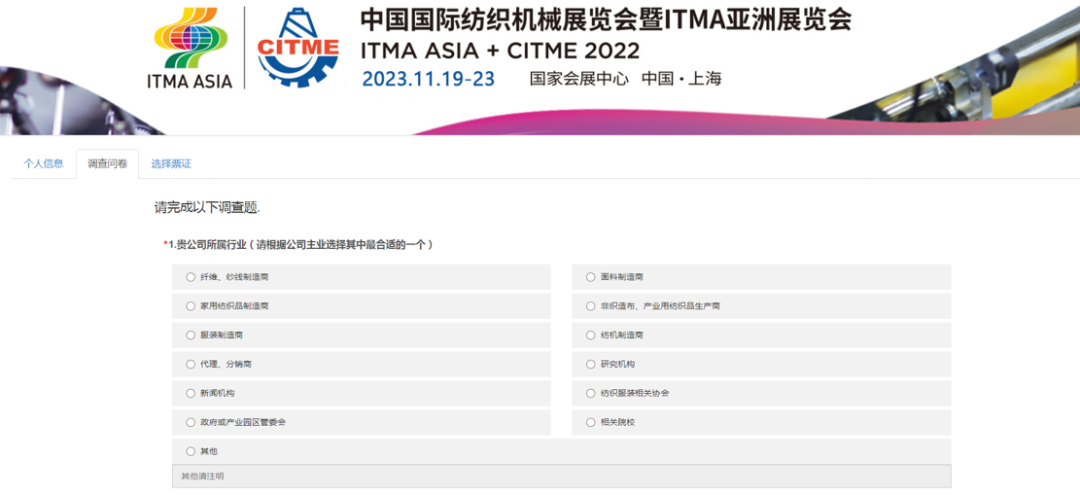Click the exhibition title 中国国际纺织机械展览会 heading
This screenshot has width=1080, height=496.
point(606,21)
